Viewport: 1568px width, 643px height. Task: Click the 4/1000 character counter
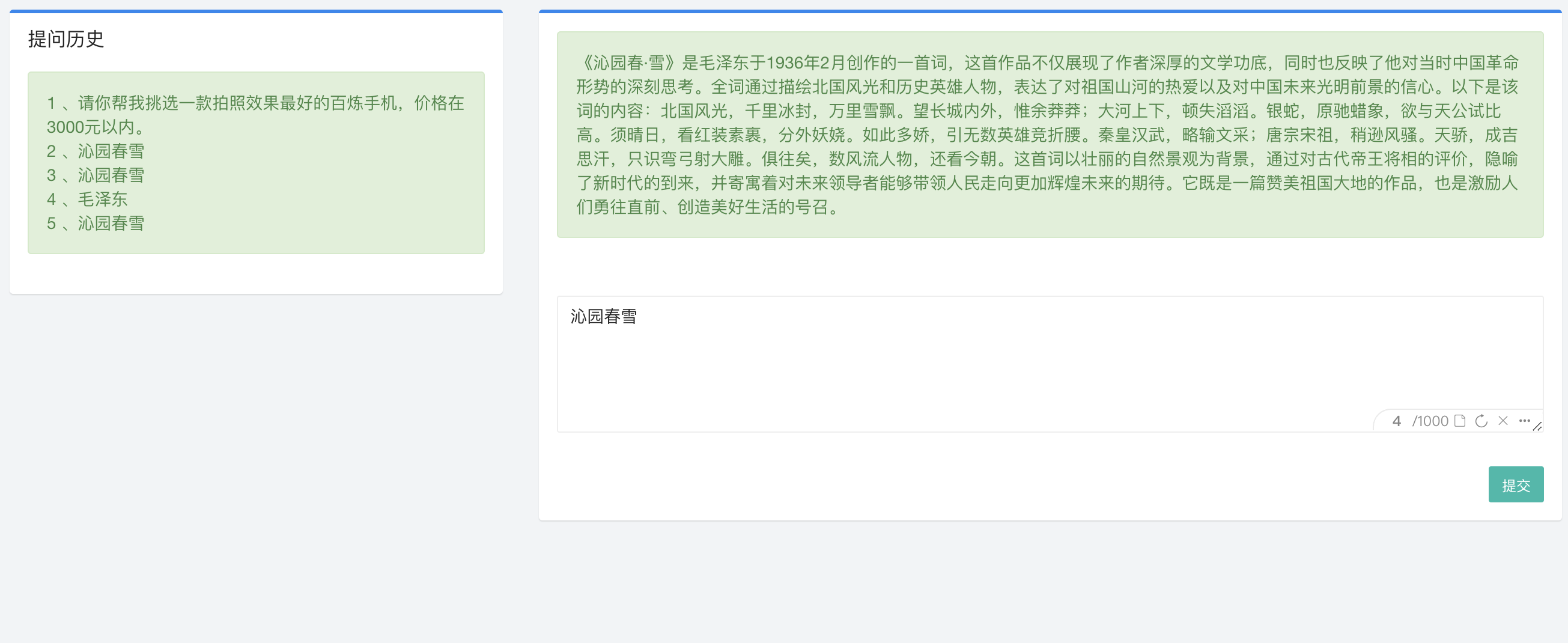point(1420,421)
